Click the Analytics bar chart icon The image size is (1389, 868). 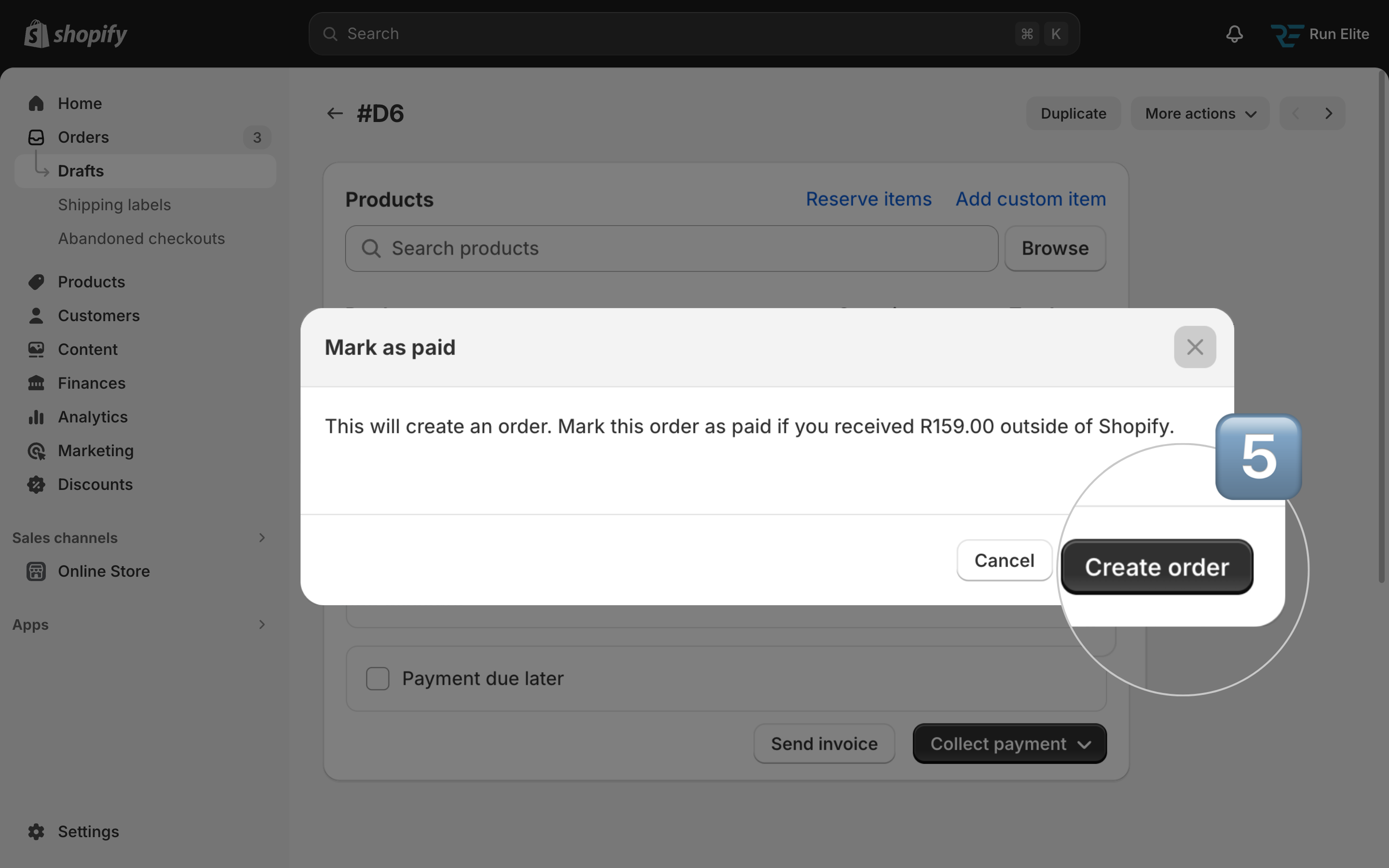[x=36, y=417]
